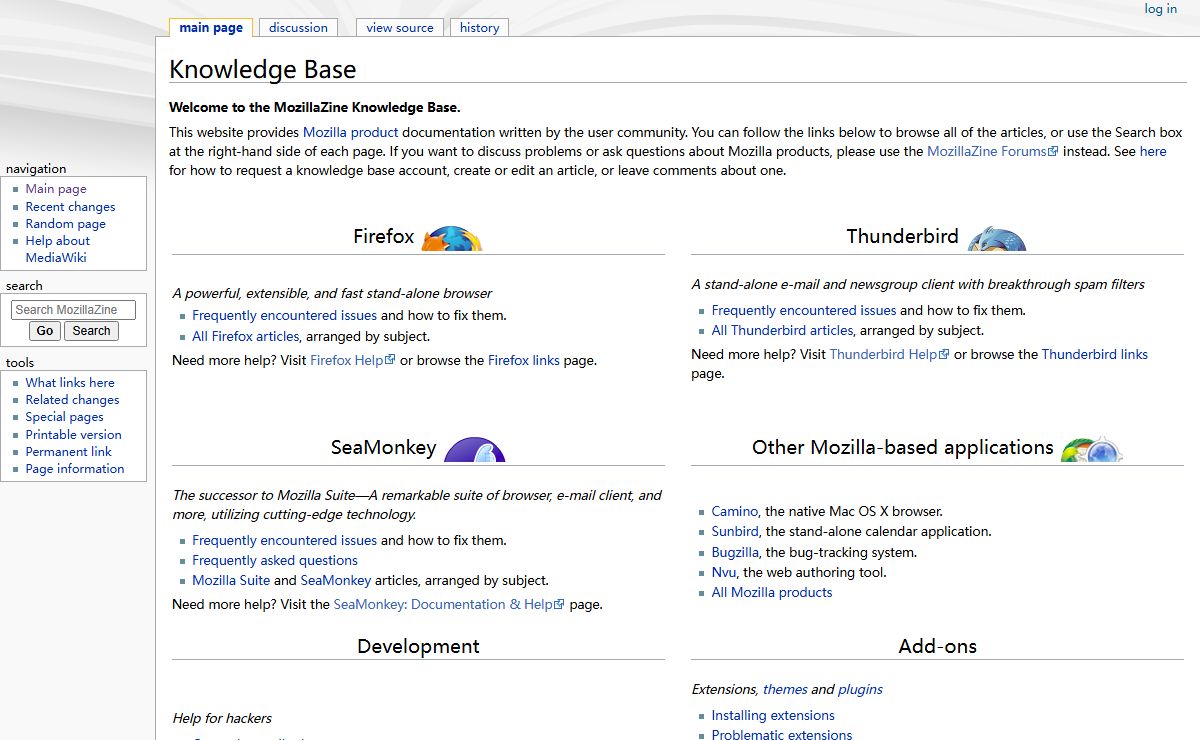
Task: Open the Nvu web authoring link
Action: click(724, 573)
